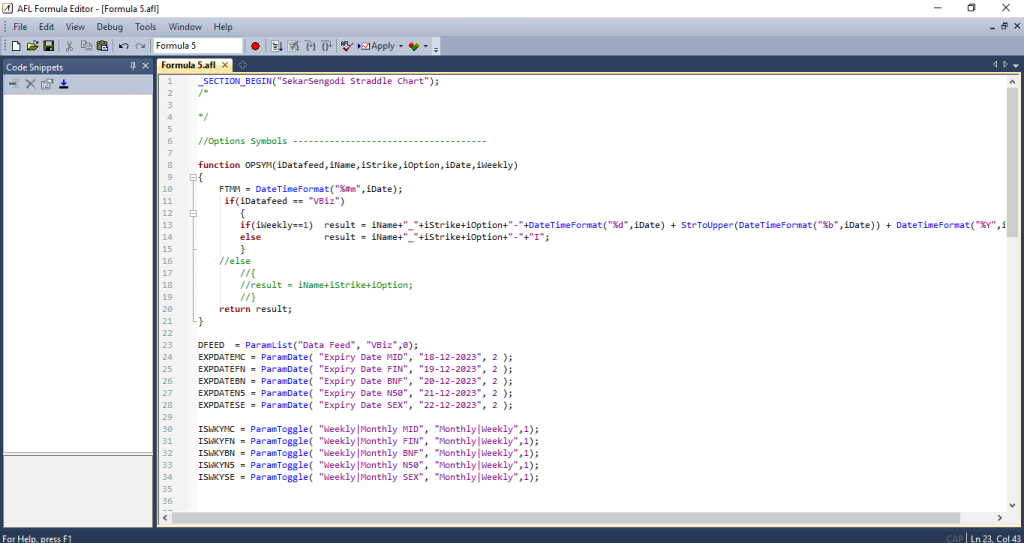Collapse the code block fold at line 12
This screenshot has height=543, width=1024.
tap(193, 213)
